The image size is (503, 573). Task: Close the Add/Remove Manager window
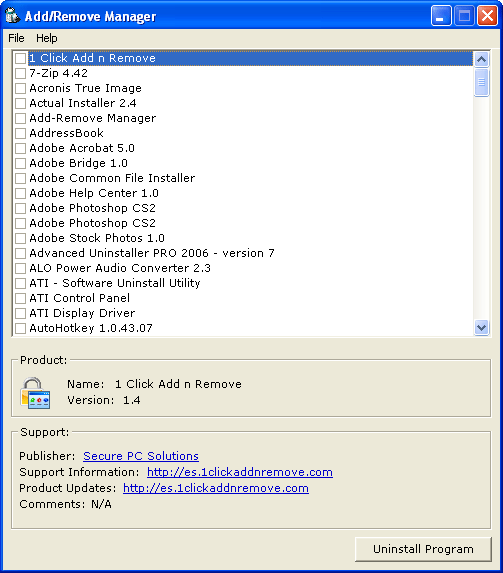point(487,16)
